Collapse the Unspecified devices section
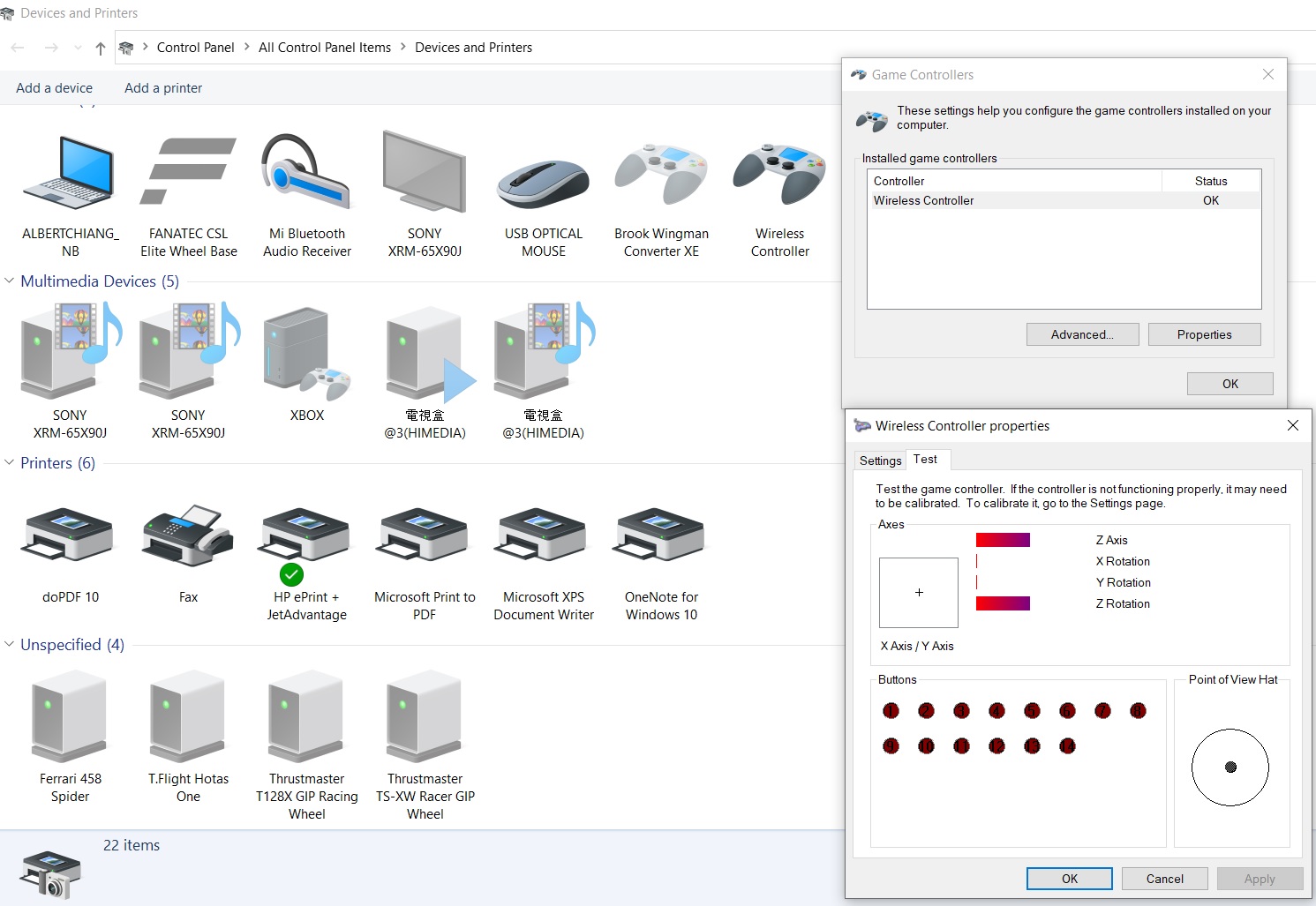The image size is (1316, 906). click(x=10, y=645)
